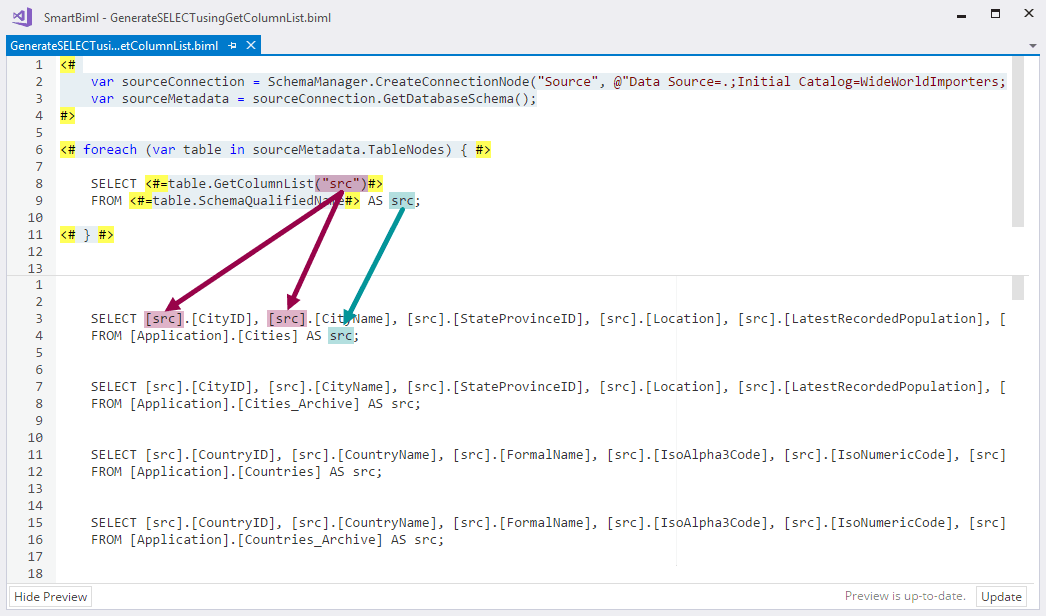Pin the GenerateSELECT biml tab

pyautogui.click(x=233, y=46)
